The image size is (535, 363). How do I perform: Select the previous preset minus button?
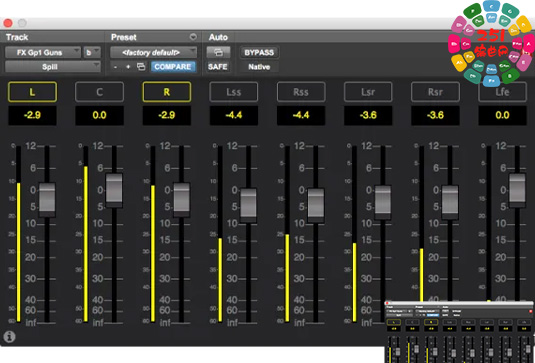click(x=115, y=67)
